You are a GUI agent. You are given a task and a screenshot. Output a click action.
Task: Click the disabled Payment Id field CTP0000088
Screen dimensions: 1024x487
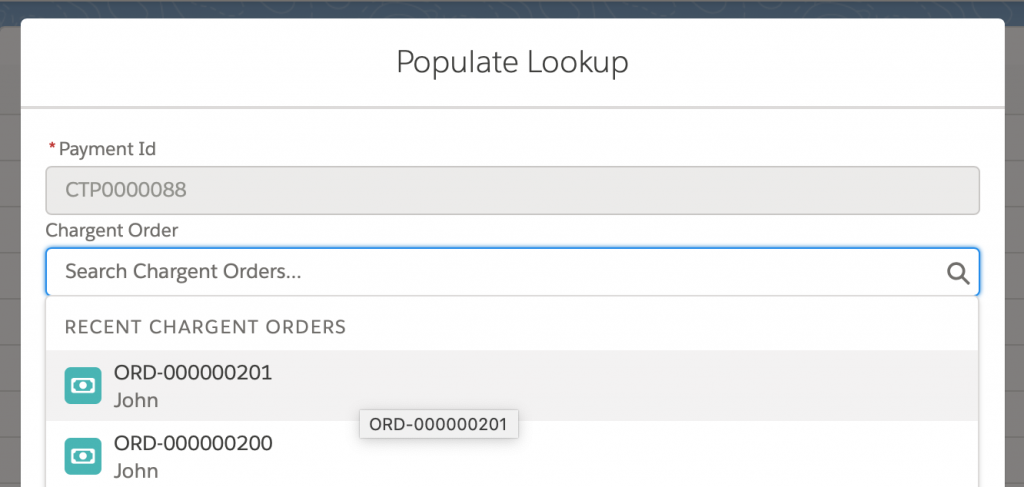[512, 190]
